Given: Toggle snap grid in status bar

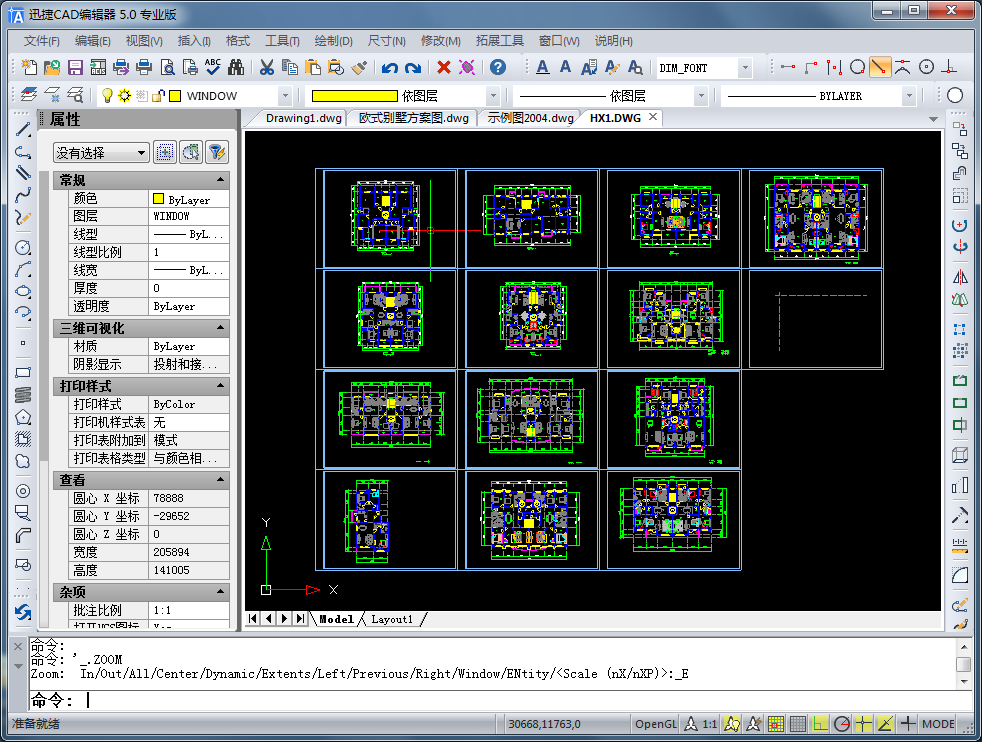Looking at the screenshot, I should click(775, 724).
